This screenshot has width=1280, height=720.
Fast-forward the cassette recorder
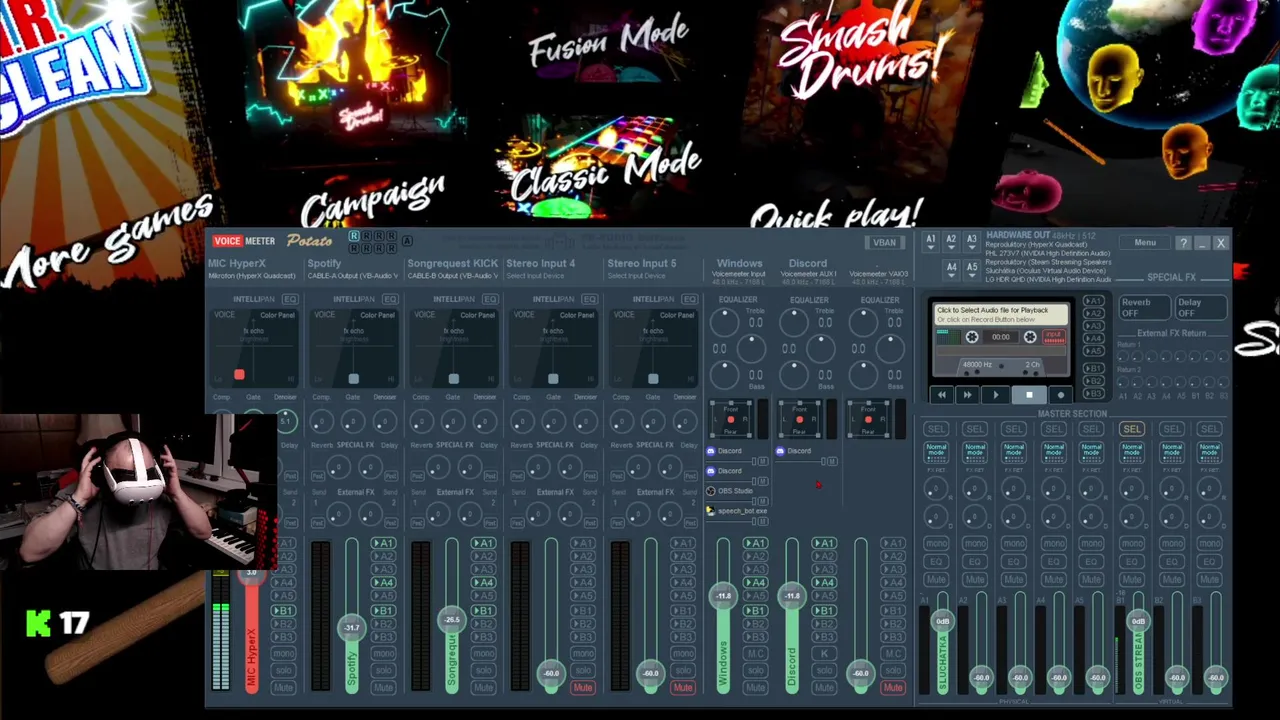click(967, 395)
